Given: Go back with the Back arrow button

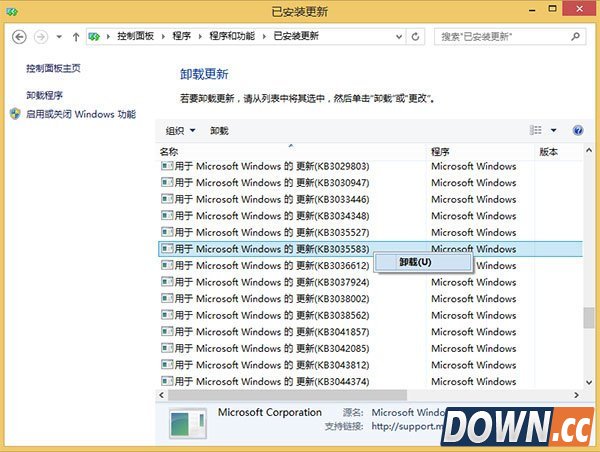Looking at the screenshot, I should [19, 37].
